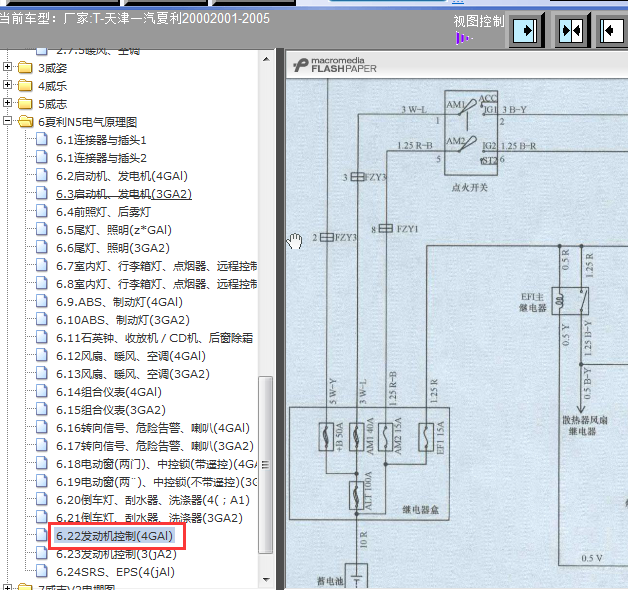628x590 pixels.
Task: Open 6.23发动机控制 item
Action: 116,554
